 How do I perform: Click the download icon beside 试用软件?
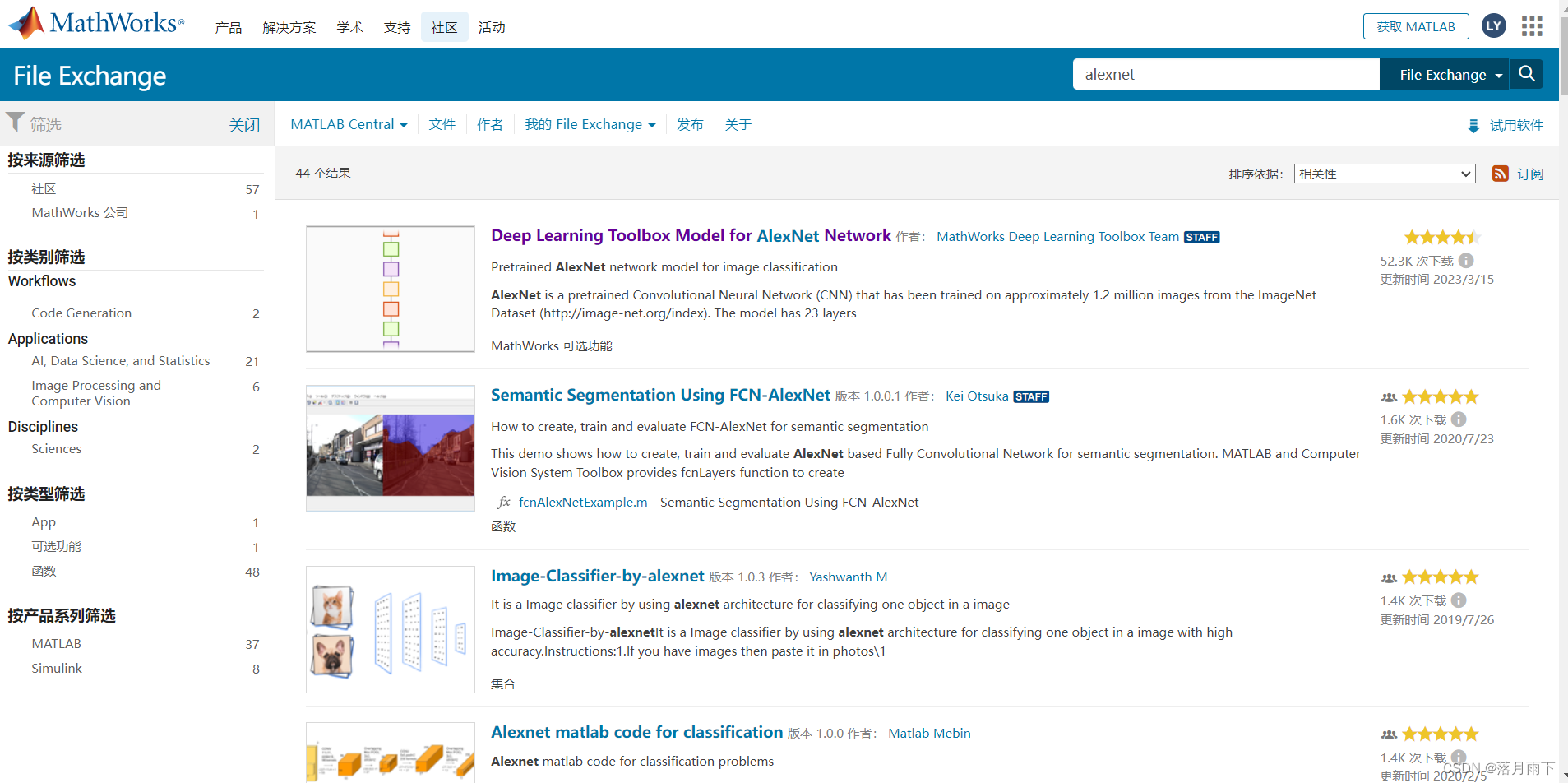1473,125
